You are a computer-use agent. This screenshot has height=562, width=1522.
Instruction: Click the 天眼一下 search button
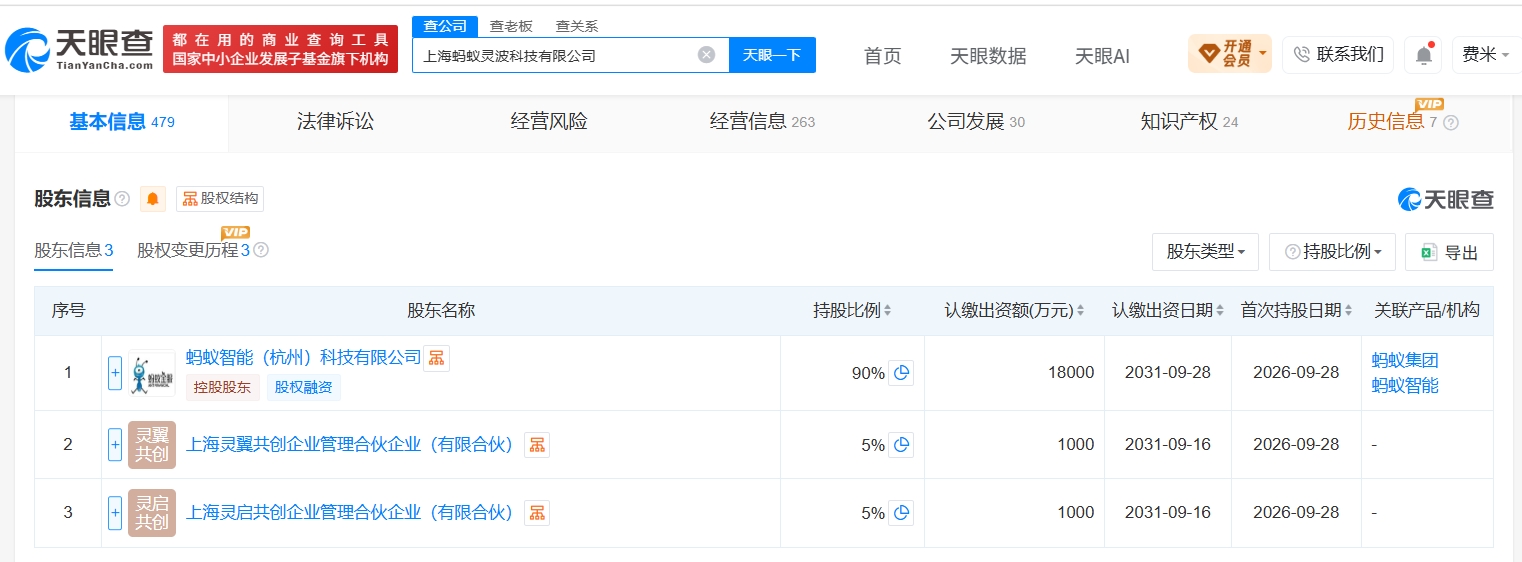[772, 55]
